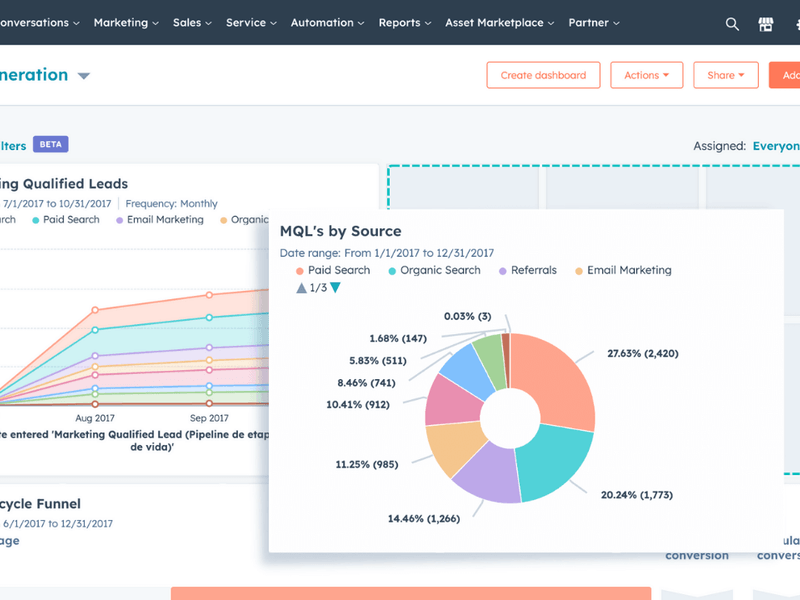Open the Asset Marketplace menu
800x600 pixels.
click(x=499, y=22)
